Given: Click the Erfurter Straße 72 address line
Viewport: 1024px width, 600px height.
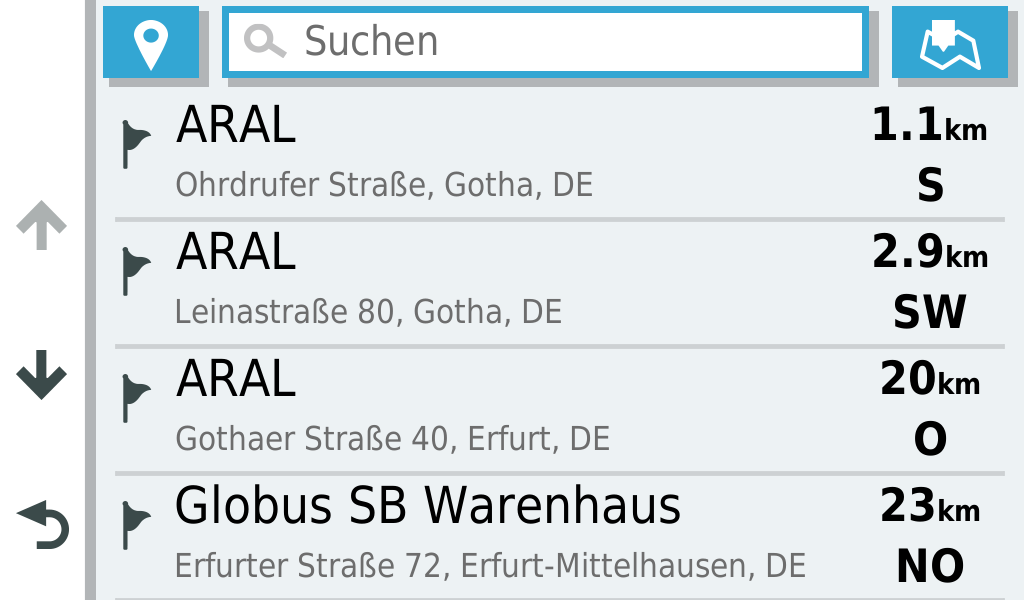Looking at the screenshot, I should (x=490, y=566).
